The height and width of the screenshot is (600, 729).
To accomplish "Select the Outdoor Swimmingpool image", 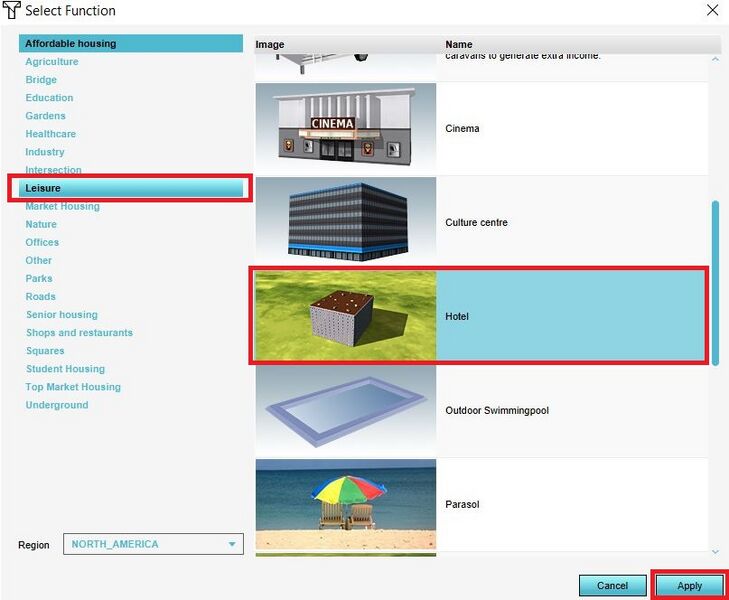I will [345, 410].
